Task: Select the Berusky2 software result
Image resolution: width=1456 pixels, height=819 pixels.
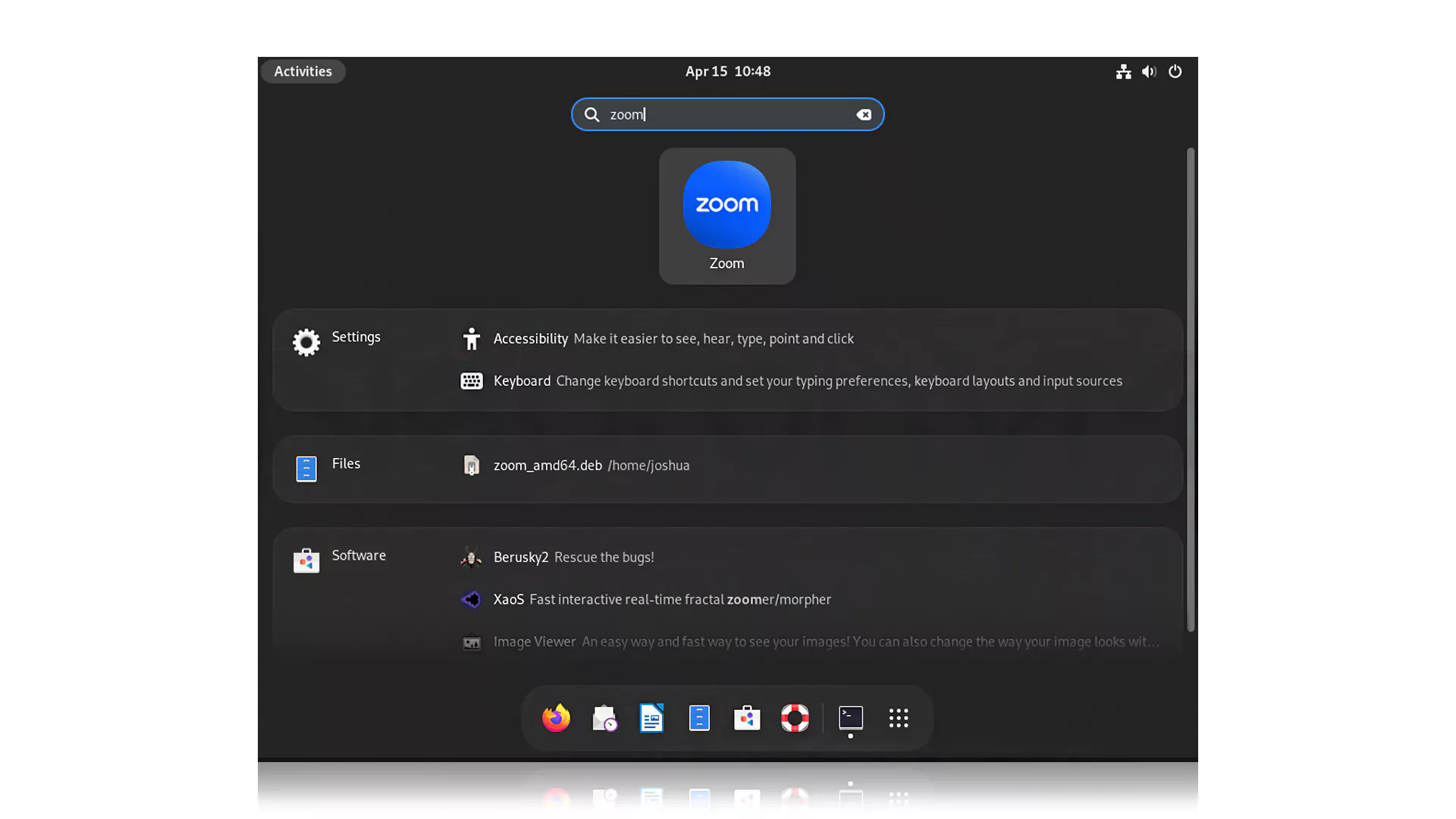Action: click(x=811, y=557)
